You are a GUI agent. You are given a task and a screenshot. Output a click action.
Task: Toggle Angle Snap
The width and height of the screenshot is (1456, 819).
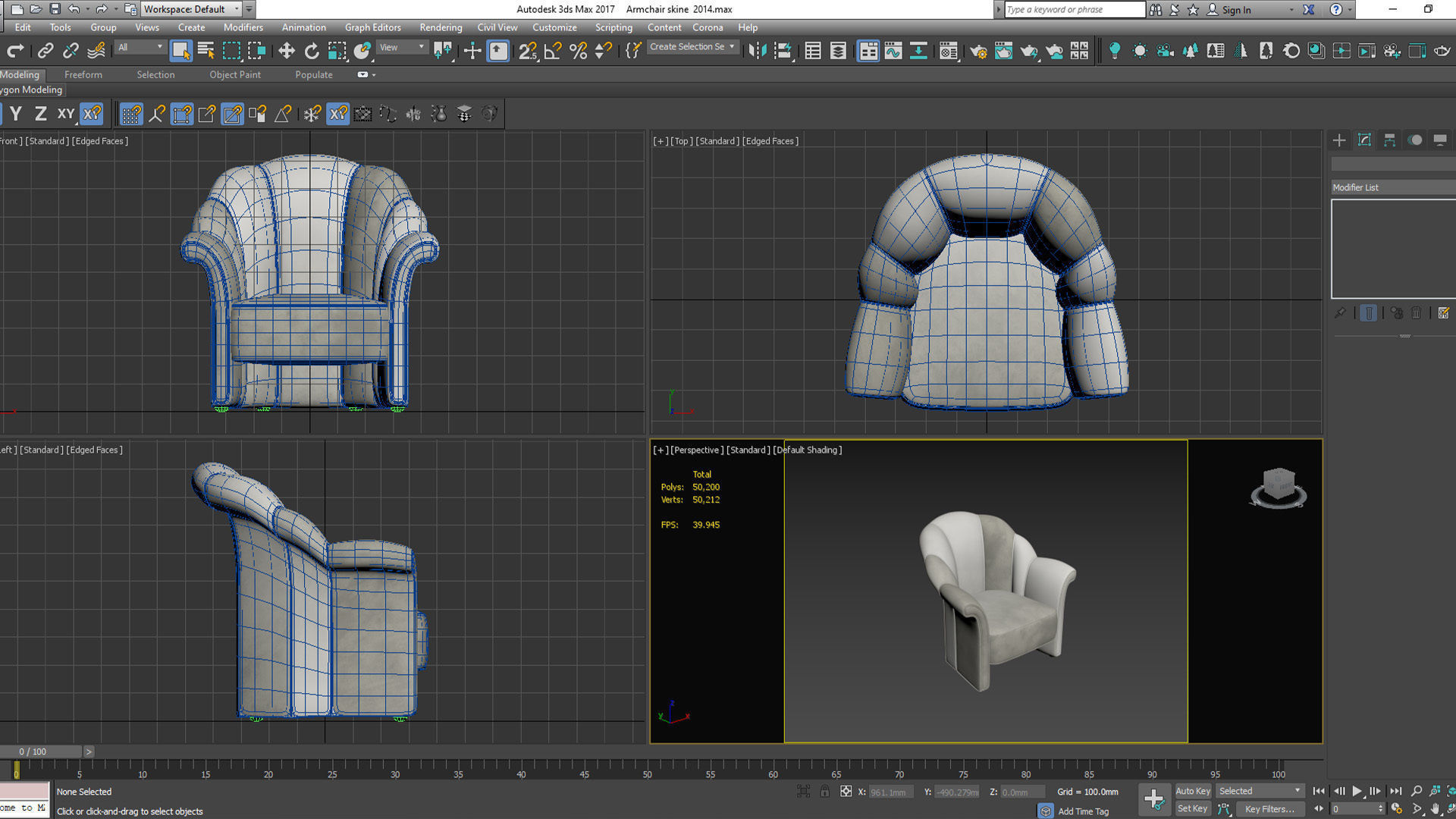click(553, 51)
